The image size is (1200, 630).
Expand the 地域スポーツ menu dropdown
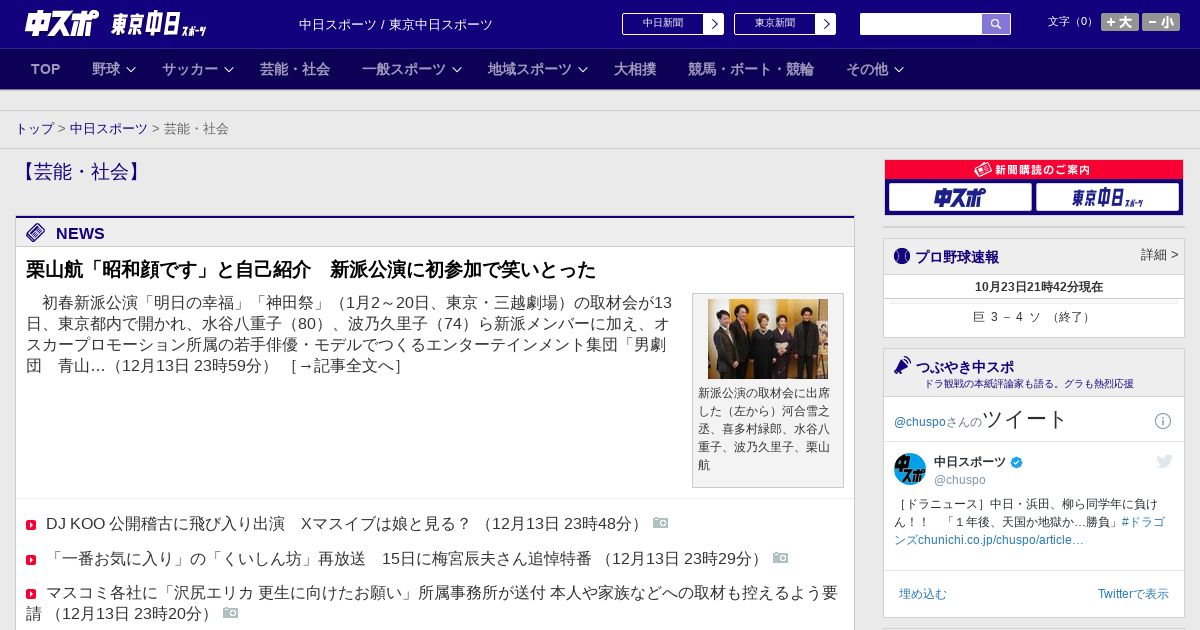[x=538, y=69]
